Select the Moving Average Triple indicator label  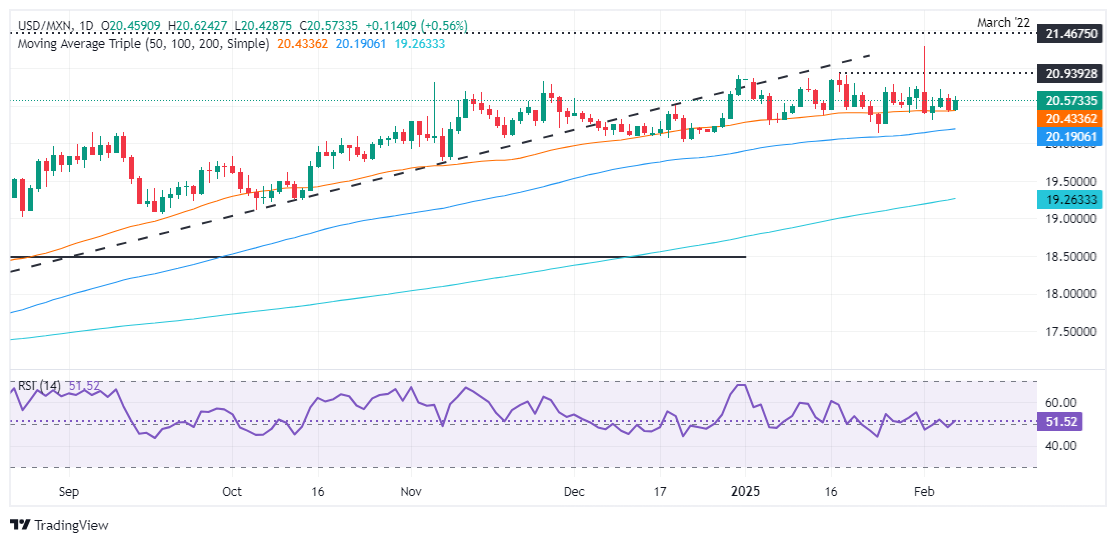(x=140, y=44)
